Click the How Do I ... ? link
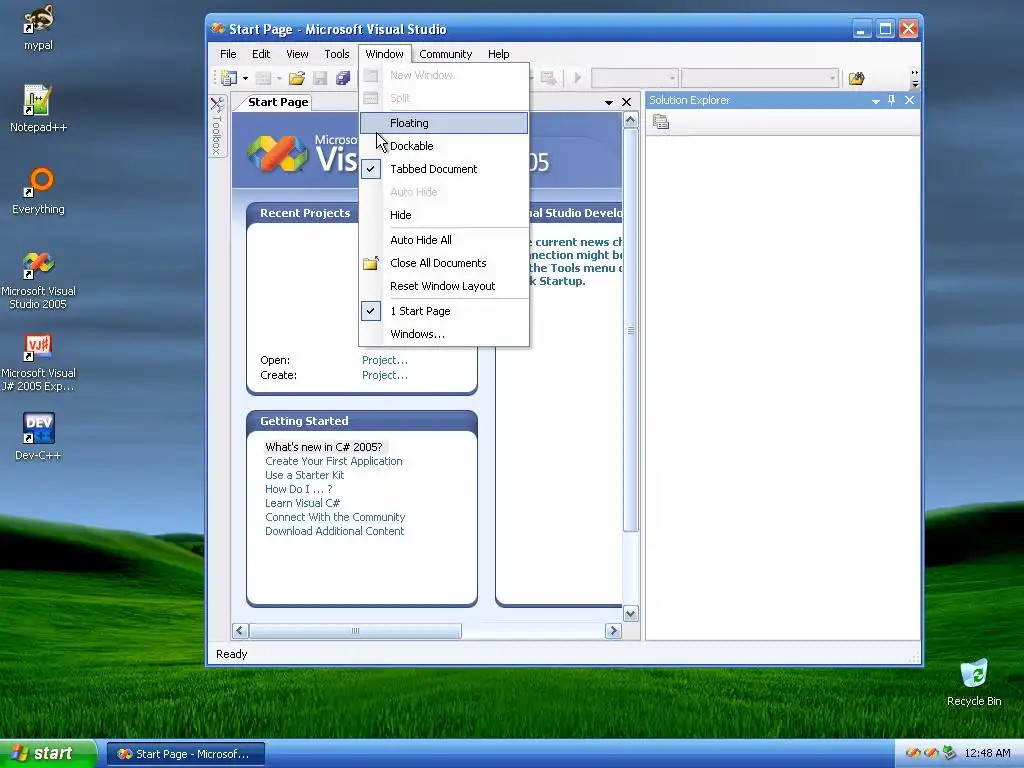The image size is (1024, 768). pos(298,489)
